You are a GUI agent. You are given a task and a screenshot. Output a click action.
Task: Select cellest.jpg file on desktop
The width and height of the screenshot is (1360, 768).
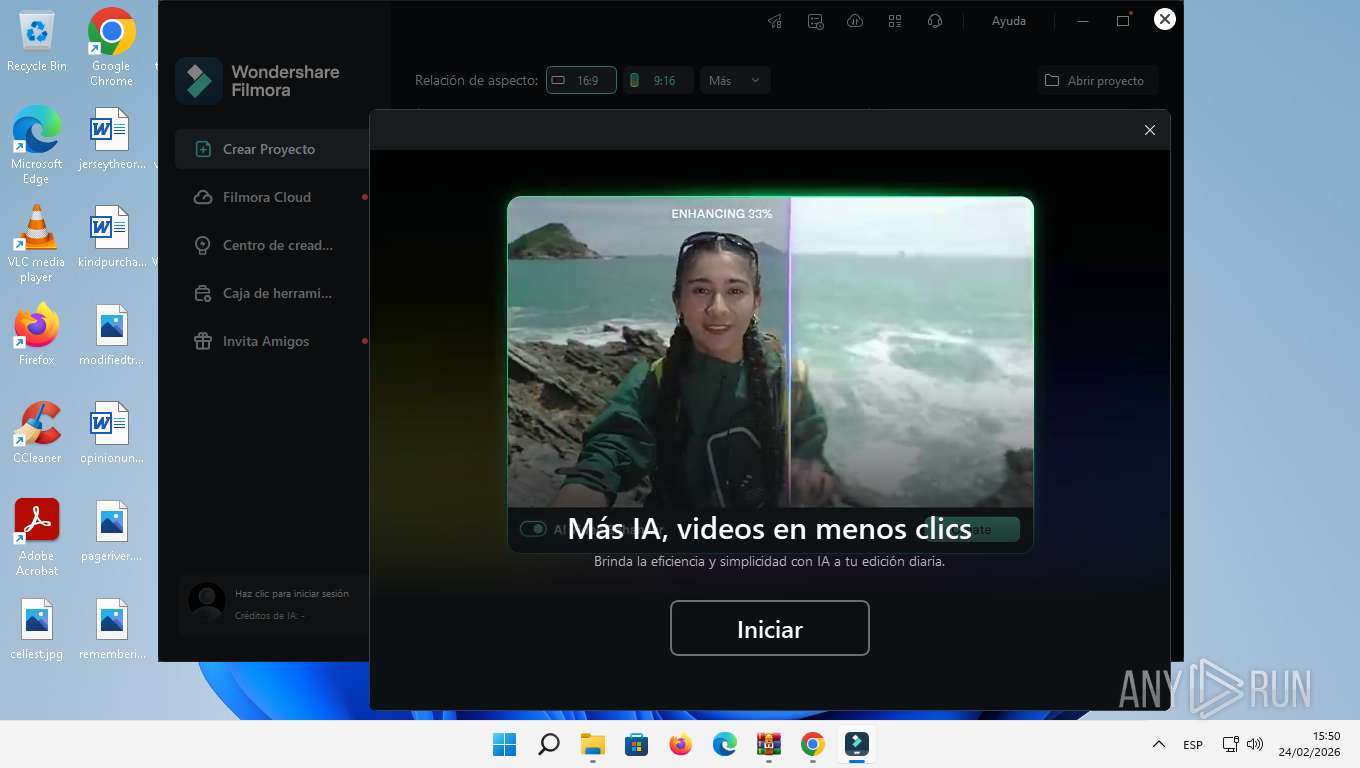37,628
